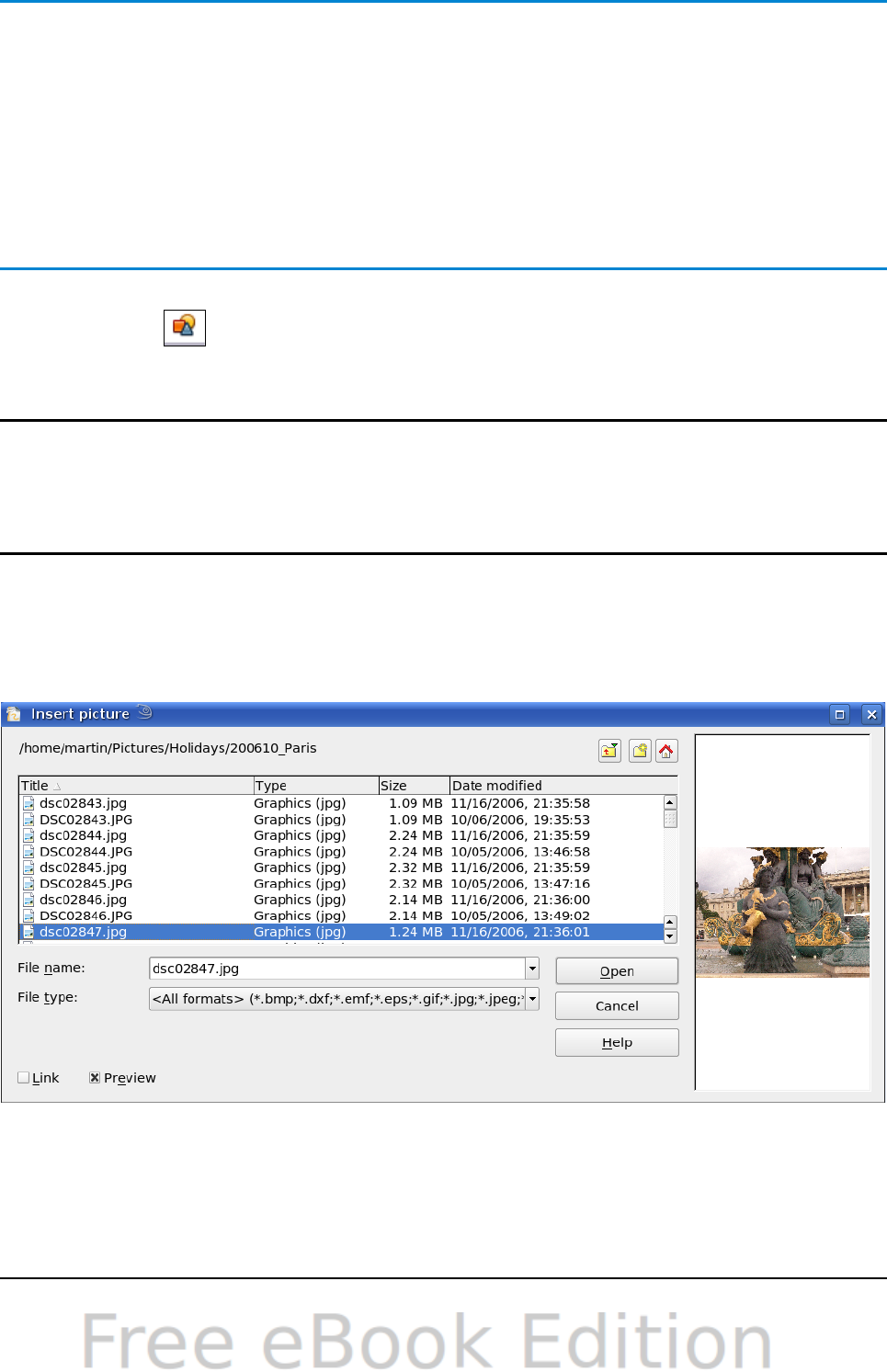Click size 1.24 MB in selected row

coord(415,932)
